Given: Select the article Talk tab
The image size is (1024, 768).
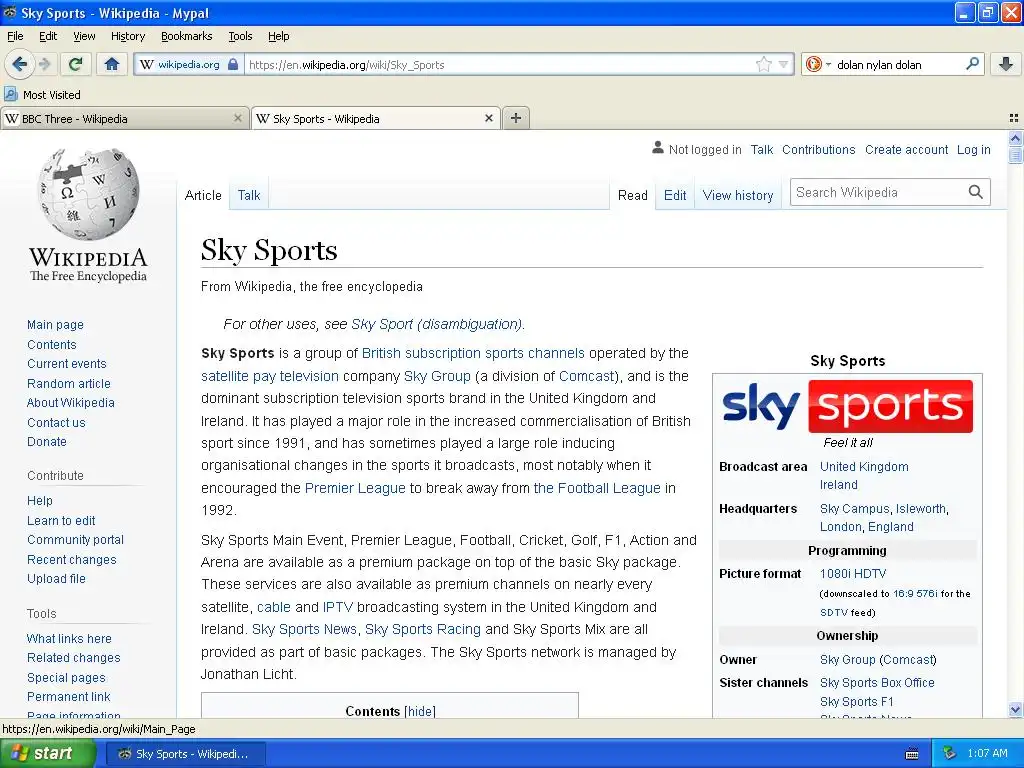Looking at the screenshot, I should click(249, 195).
